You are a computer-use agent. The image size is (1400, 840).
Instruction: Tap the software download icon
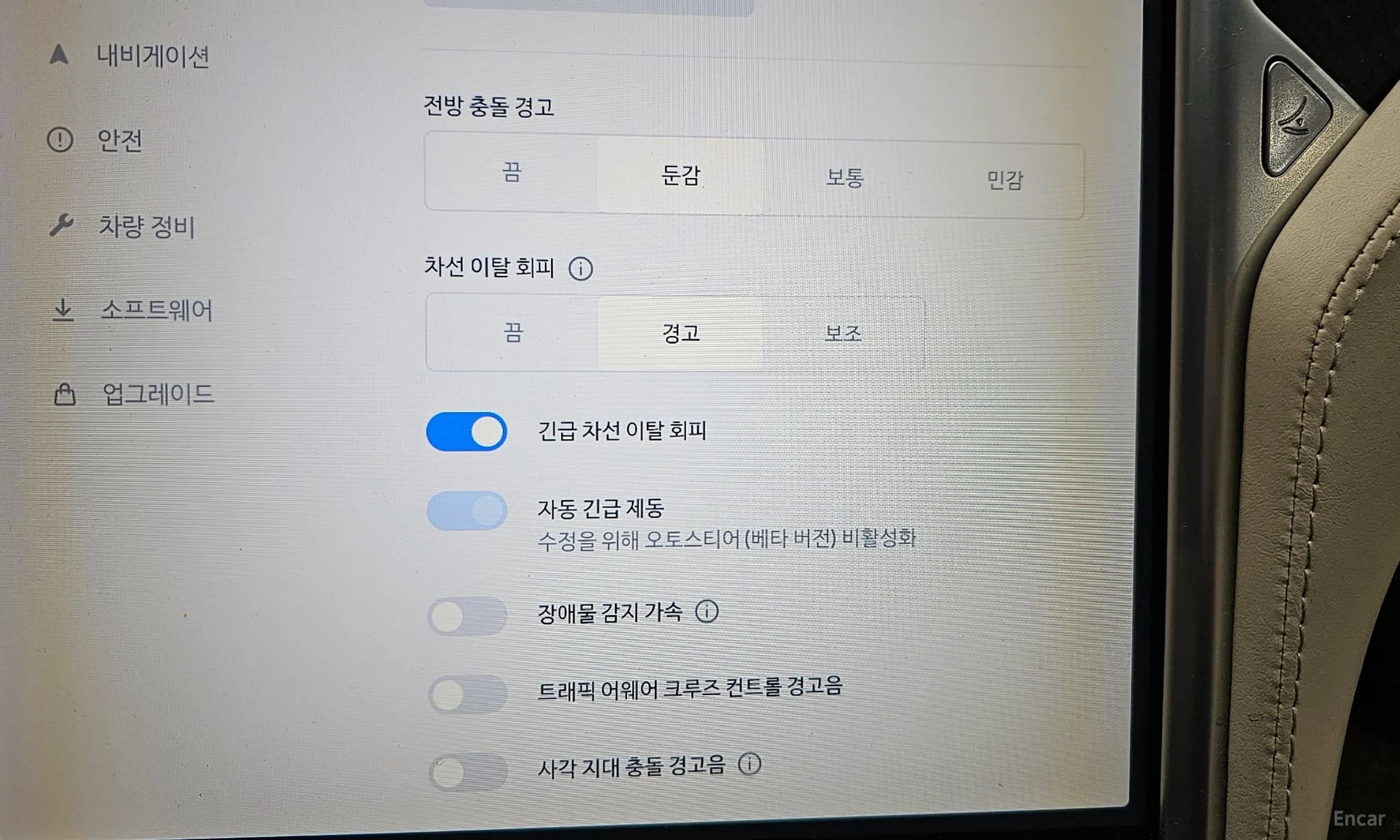pyautogui.click(x=63, y=310)
